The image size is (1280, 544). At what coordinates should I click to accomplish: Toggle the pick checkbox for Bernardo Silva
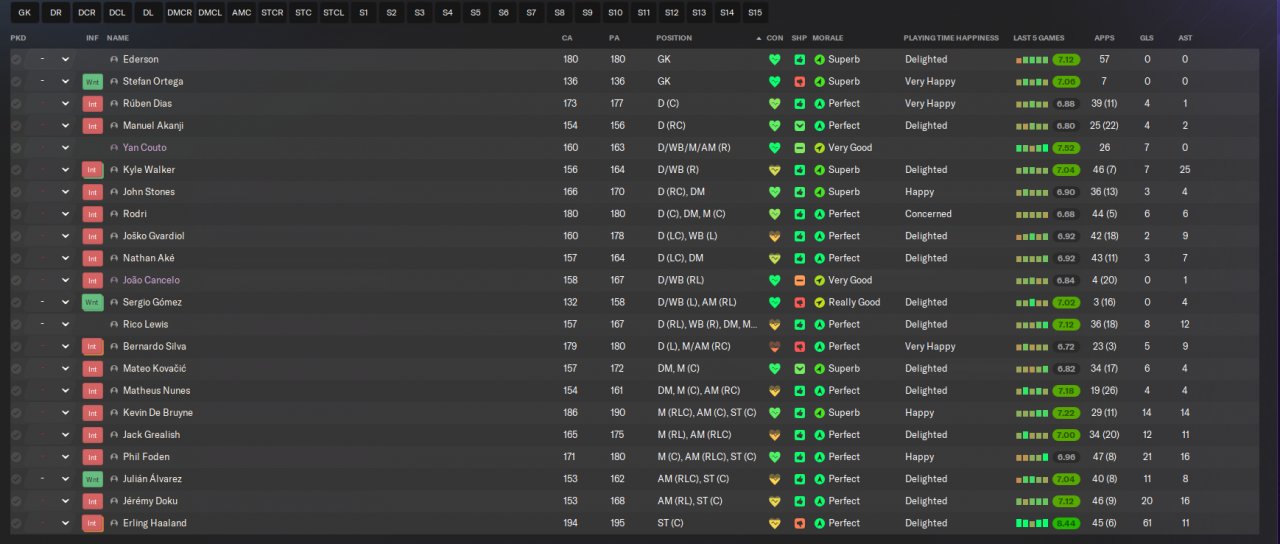16,346
